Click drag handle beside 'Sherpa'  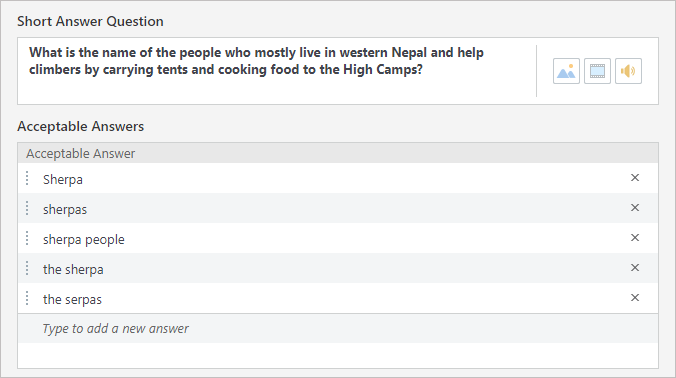(x=27, y=178)
